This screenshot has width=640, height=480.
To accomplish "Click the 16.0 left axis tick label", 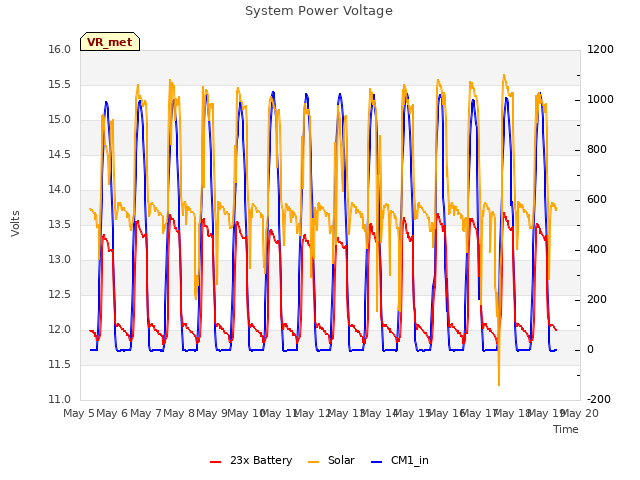I will (x=60, y=49).
